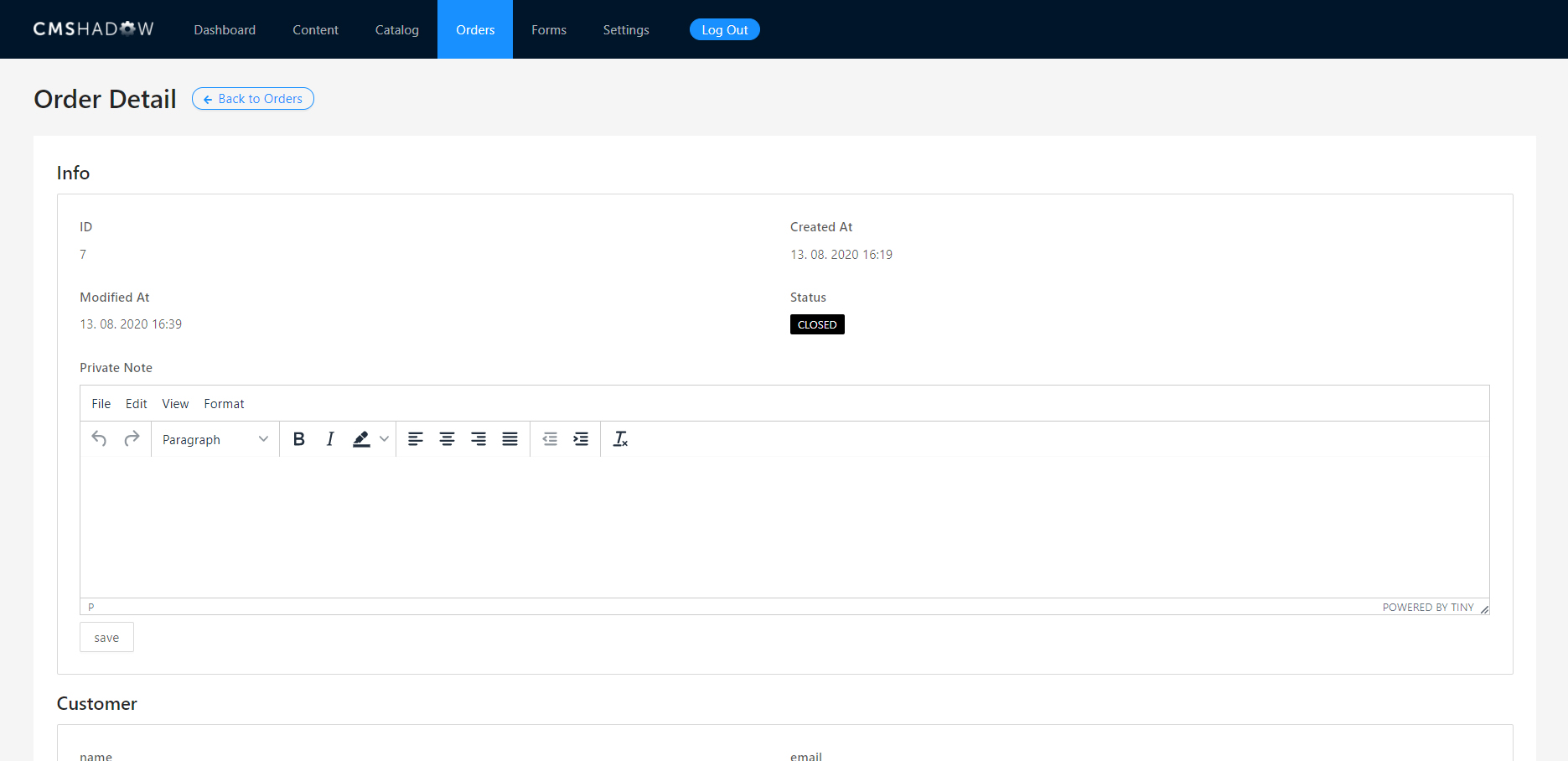Click the Log Out button

pyautogui.click(x=725, y=29)
